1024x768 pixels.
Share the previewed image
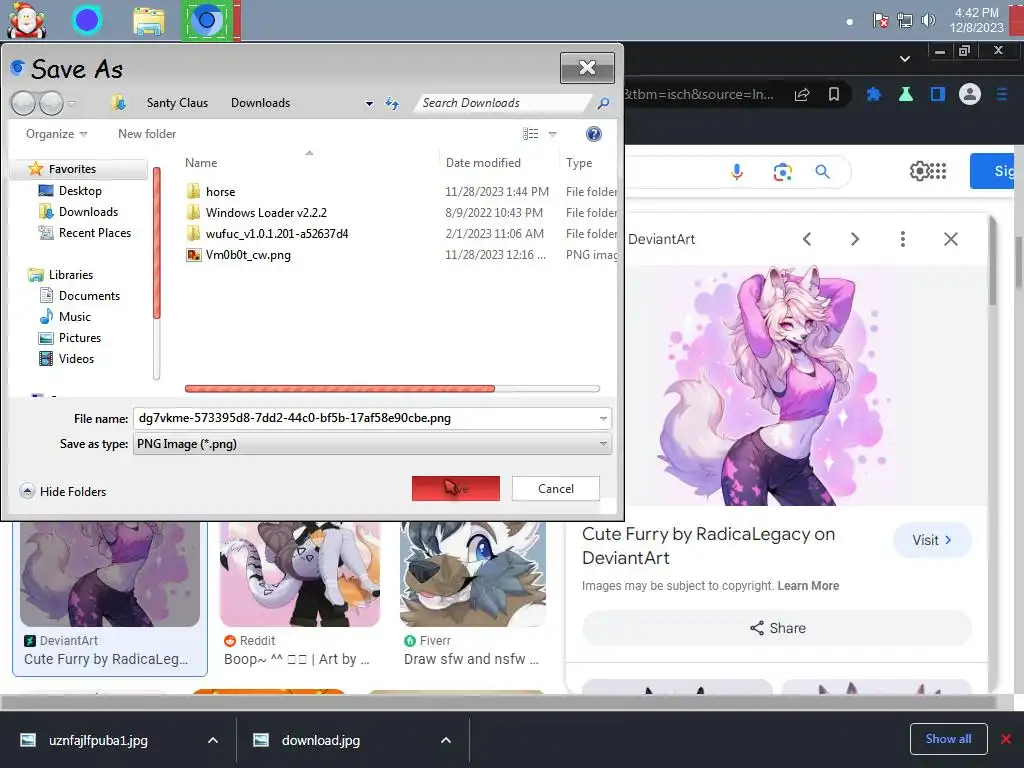(777, 628)
